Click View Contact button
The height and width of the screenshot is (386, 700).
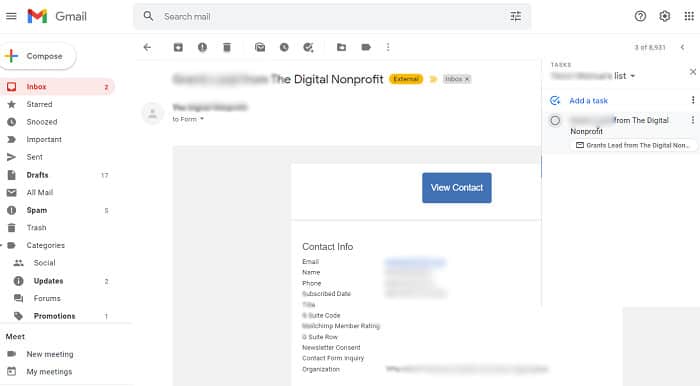pos(457,188)
